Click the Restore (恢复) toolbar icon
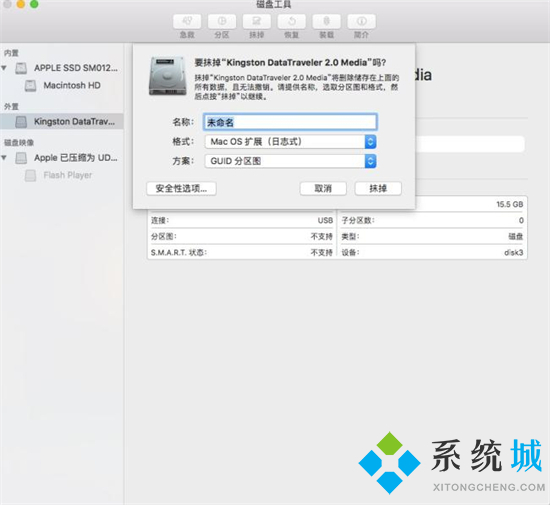Screen dimensions: 550x505 291,22
